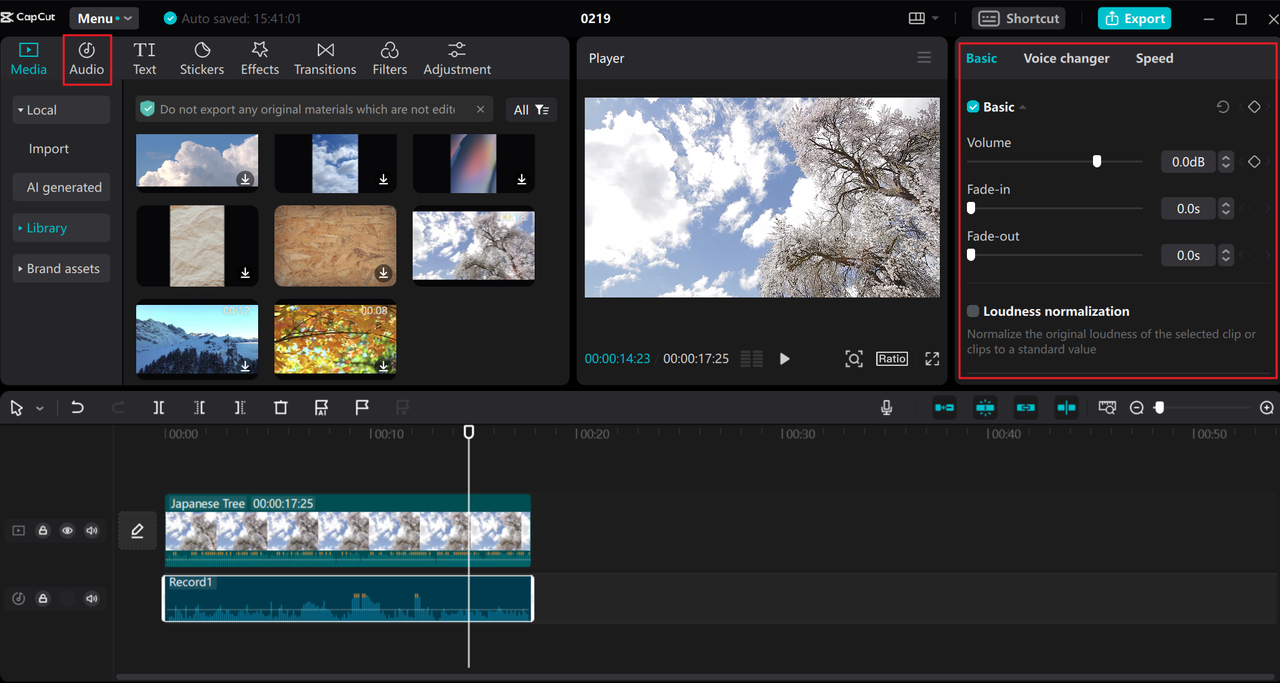Click the Volume slider handle
Viewport: 1280px width, 683px height.
pos(1097,161)
